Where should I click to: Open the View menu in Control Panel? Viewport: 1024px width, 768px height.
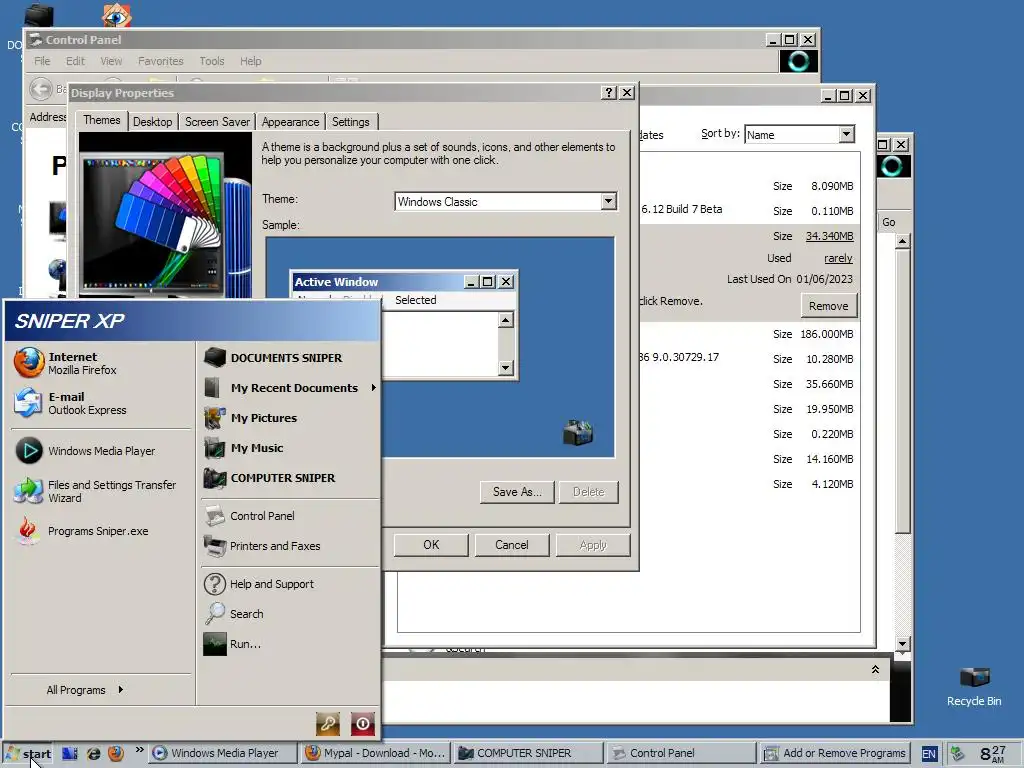[x=111, y=61]
